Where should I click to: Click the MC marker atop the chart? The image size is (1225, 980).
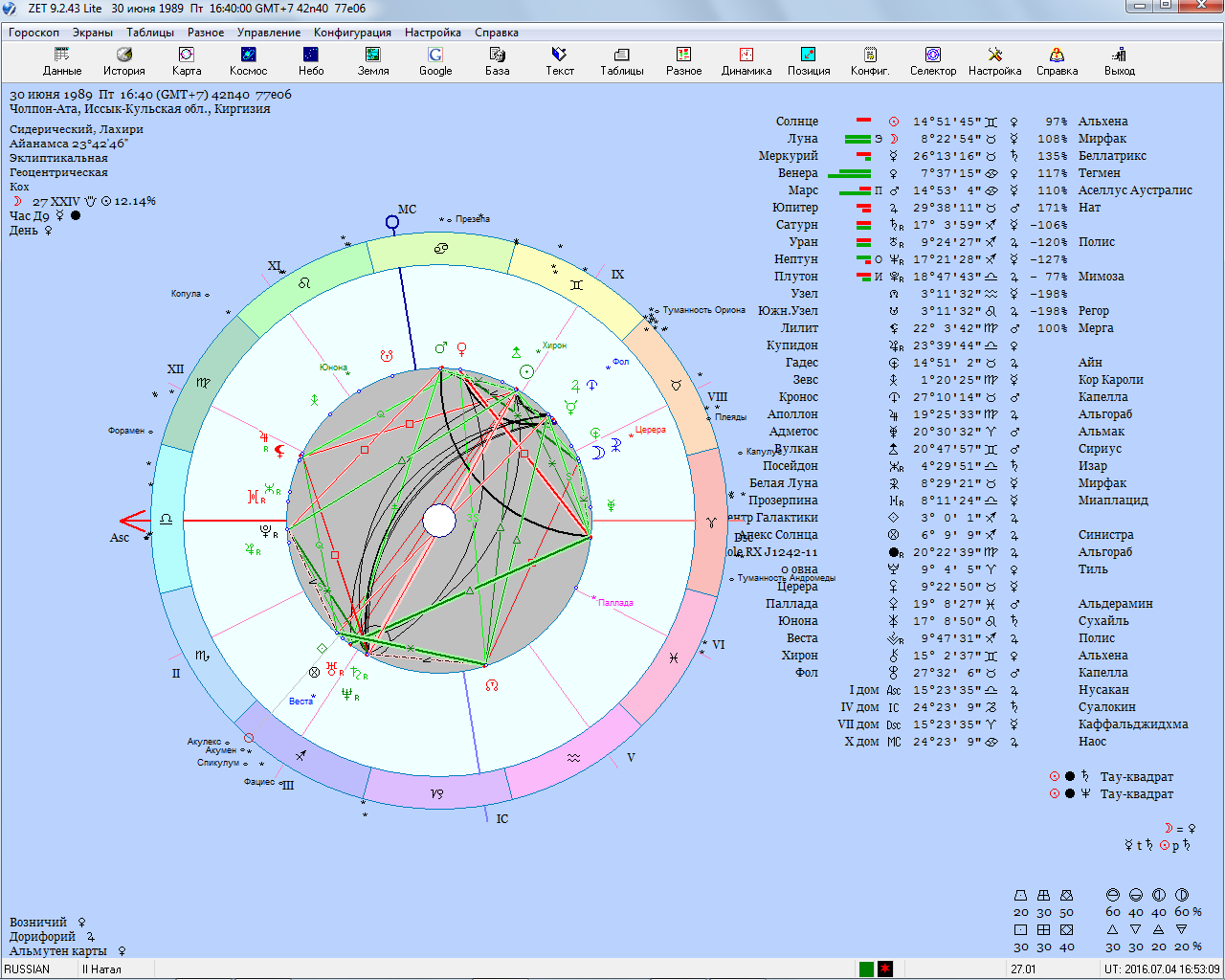392,223
